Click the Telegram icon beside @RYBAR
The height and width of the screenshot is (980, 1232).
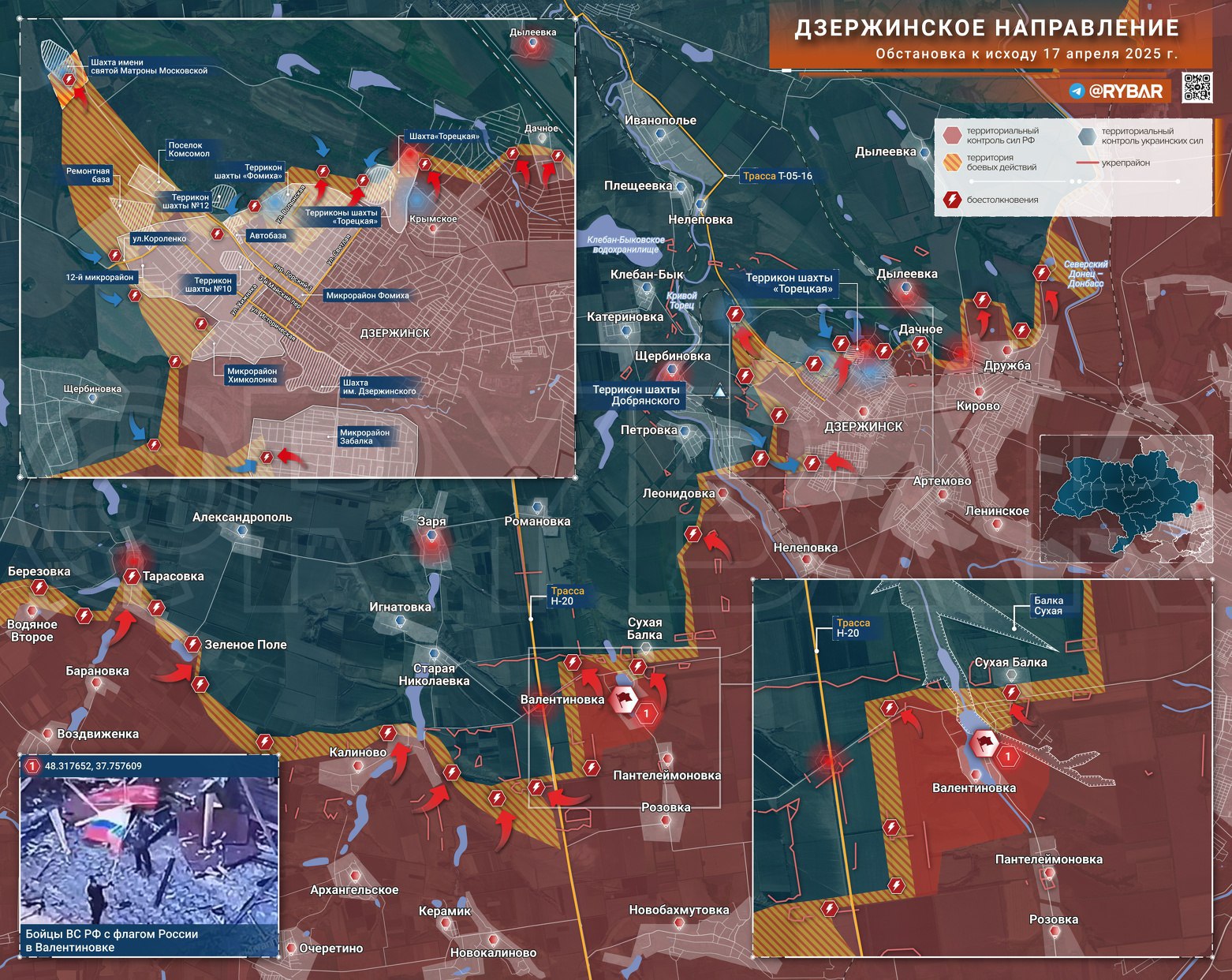[1077, 92]
